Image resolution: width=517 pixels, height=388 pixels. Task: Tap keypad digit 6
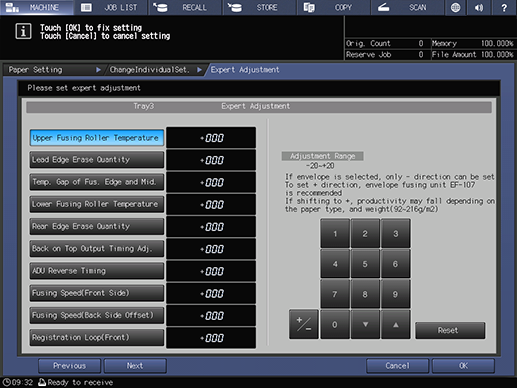(x=395, y=264)
